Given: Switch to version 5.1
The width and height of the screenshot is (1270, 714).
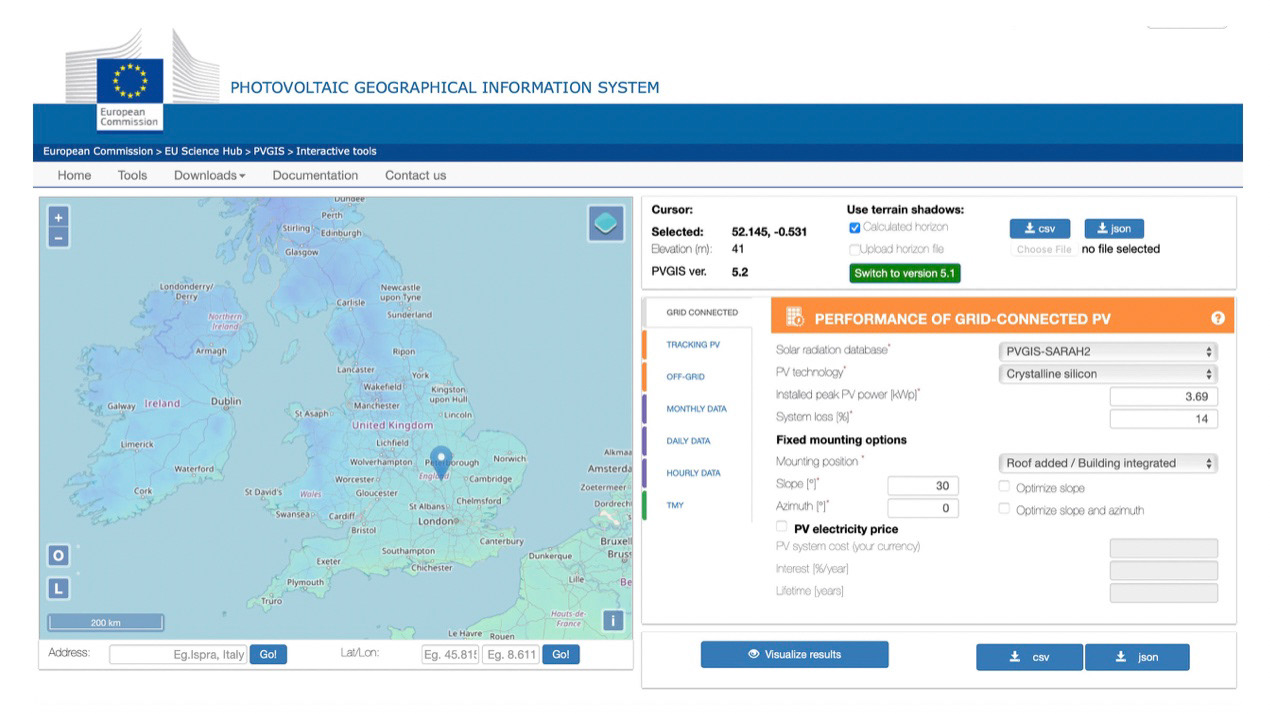Looking at the screenshot, I should pyautogui.click(x=905, y=273).
